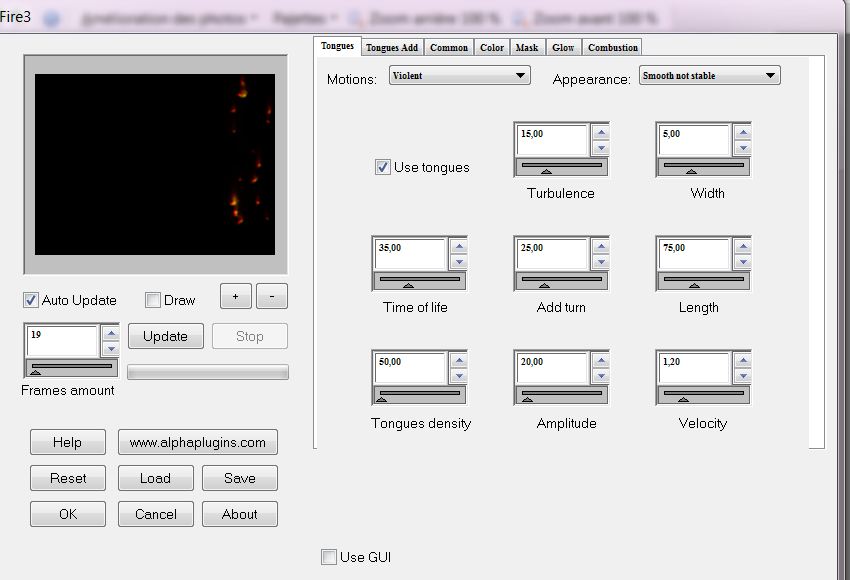Increase Tongues density with up arrow
Viewport: 850px width, 580px height.
459,360
